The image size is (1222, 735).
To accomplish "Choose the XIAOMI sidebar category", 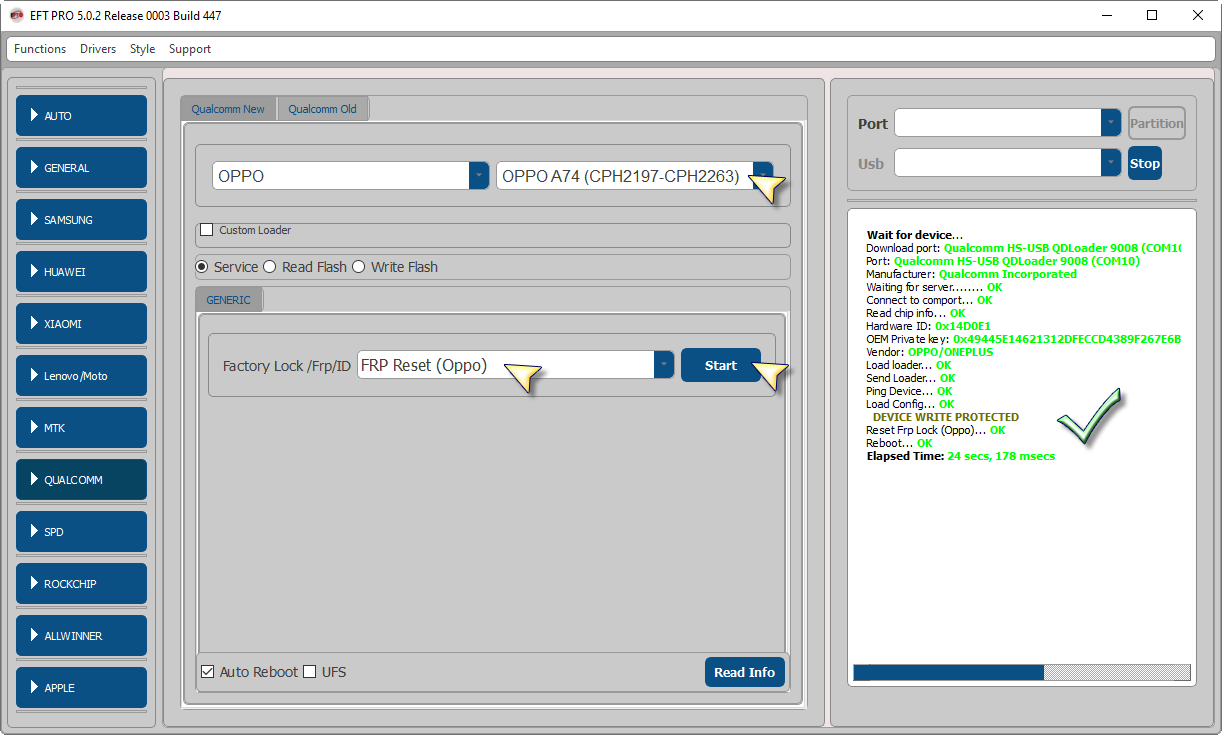I will 81,324.
